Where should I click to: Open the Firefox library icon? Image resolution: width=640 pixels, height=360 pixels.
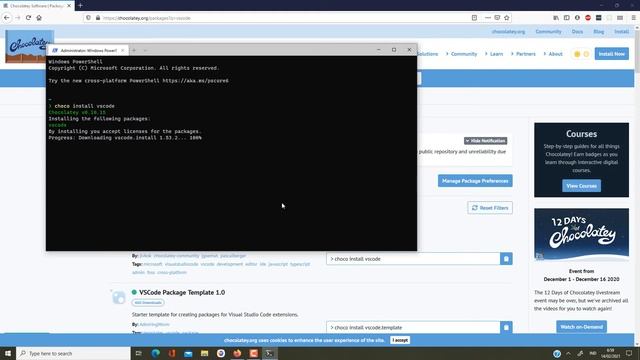(x=556, y=18)
